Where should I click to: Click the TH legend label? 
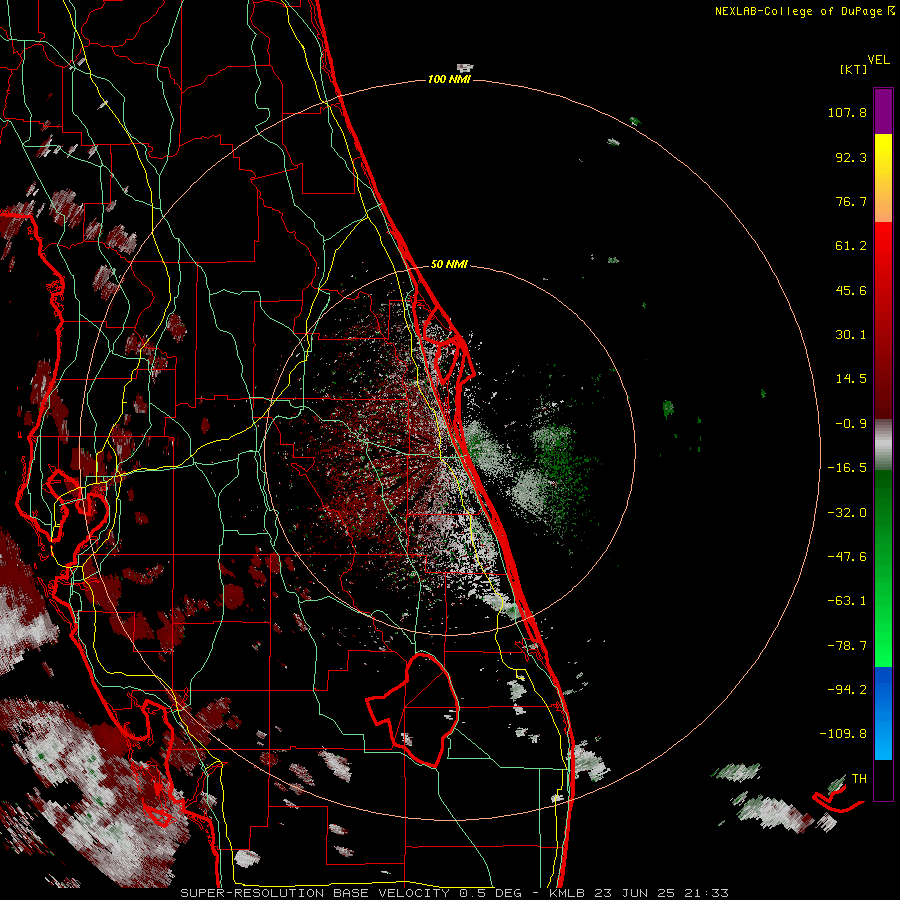point(859,779)
